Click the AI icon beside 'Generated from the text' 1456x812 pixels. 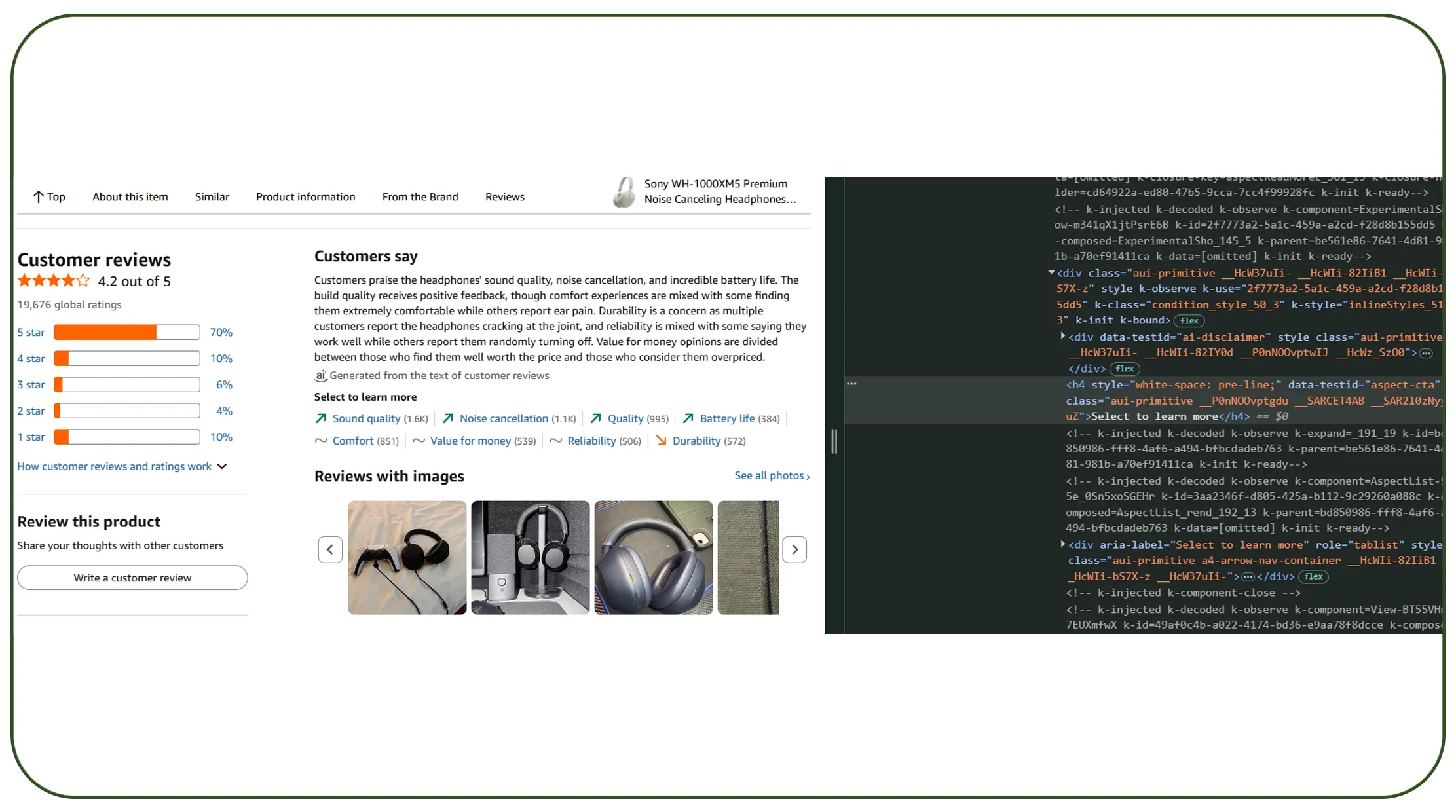(320, 376)
